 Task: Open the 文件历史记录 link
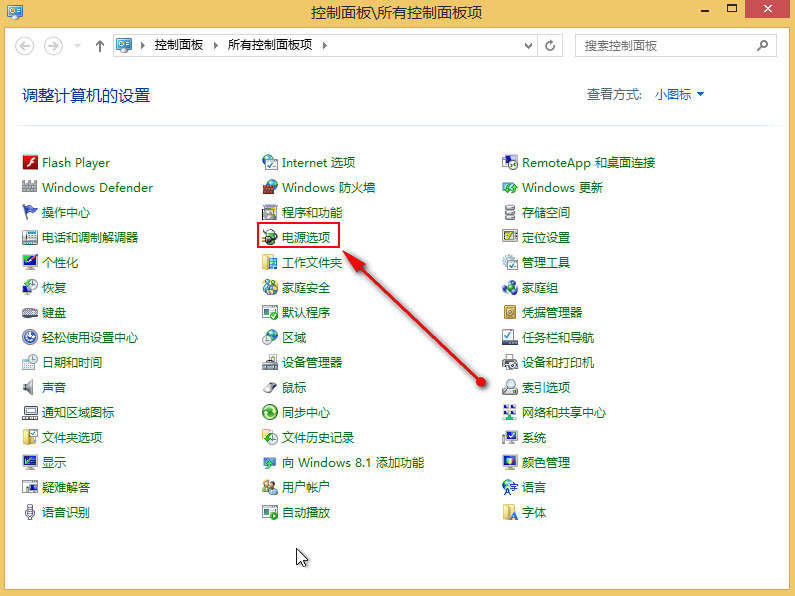(x=318, y=437)
